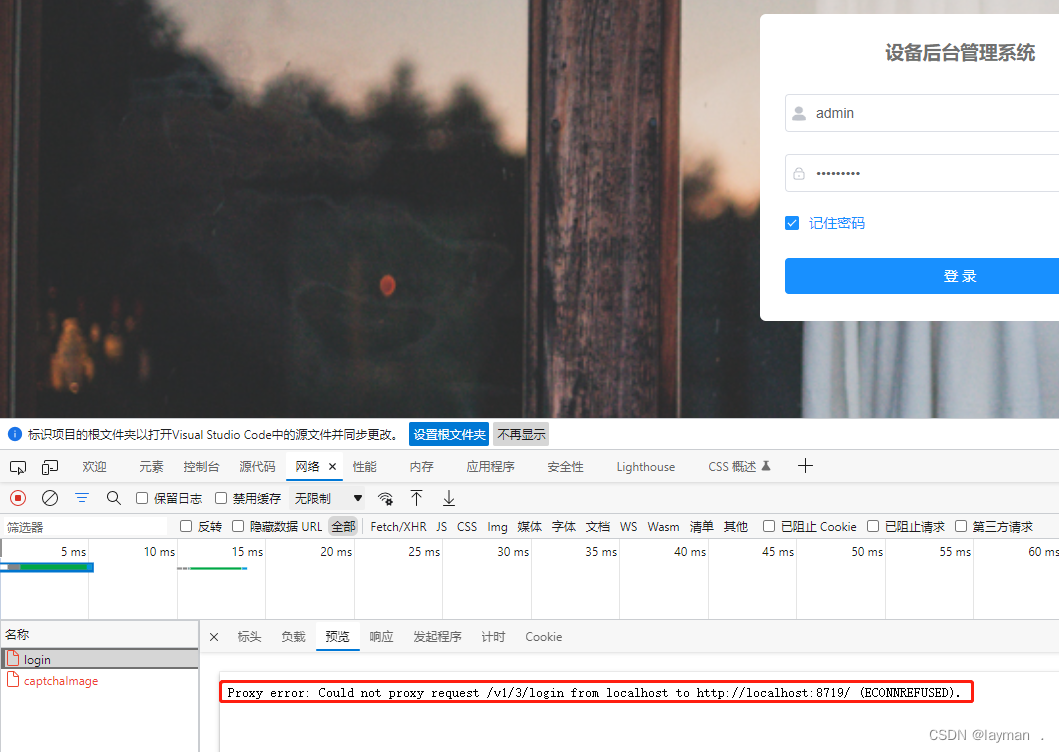Toggle device emulation icon
Screen dimensions: 1059x752
(50, 467)
